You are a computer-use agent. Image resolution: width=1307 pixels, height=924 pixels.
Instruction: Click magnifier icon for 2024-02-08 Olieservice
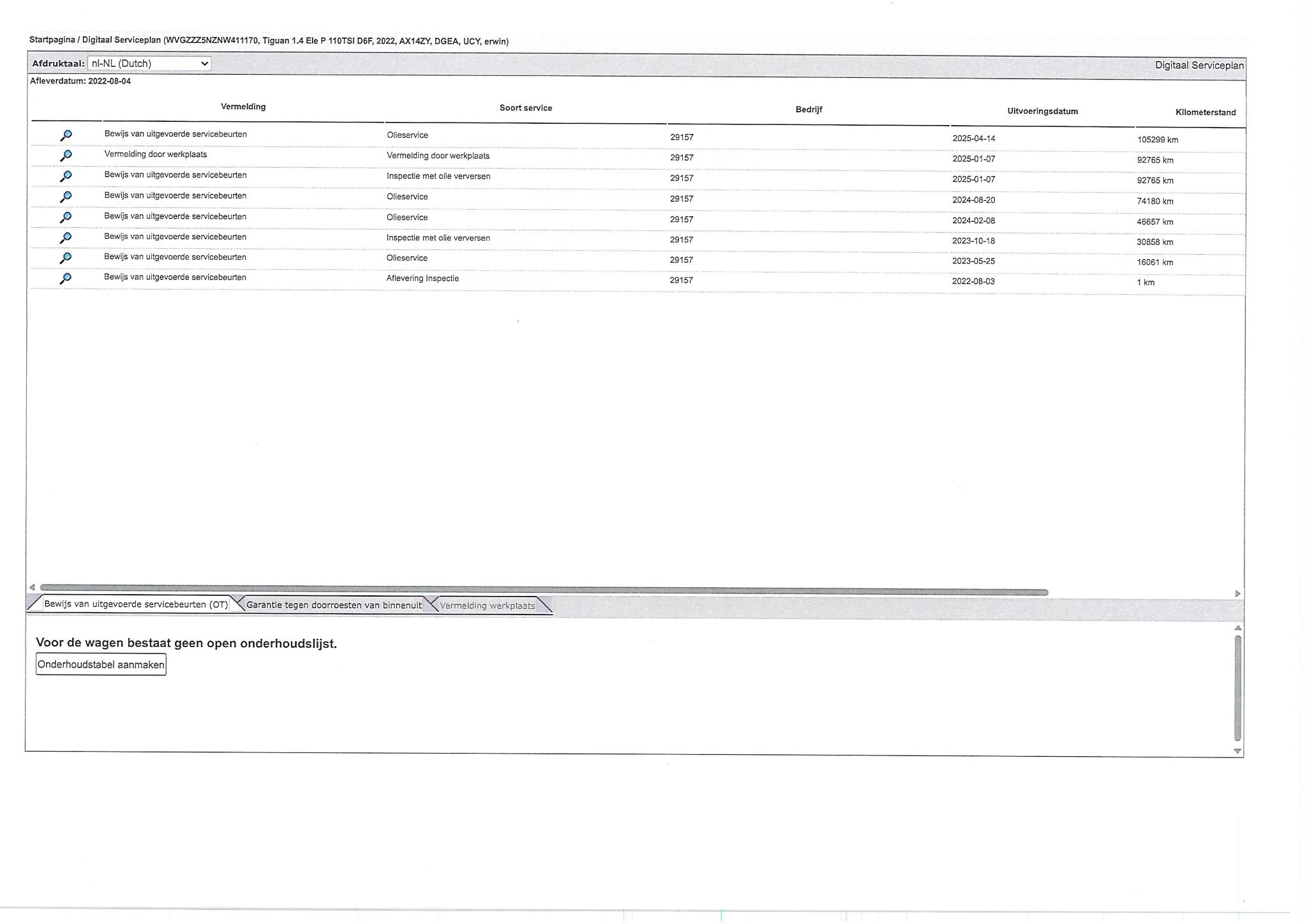[66, 218]
